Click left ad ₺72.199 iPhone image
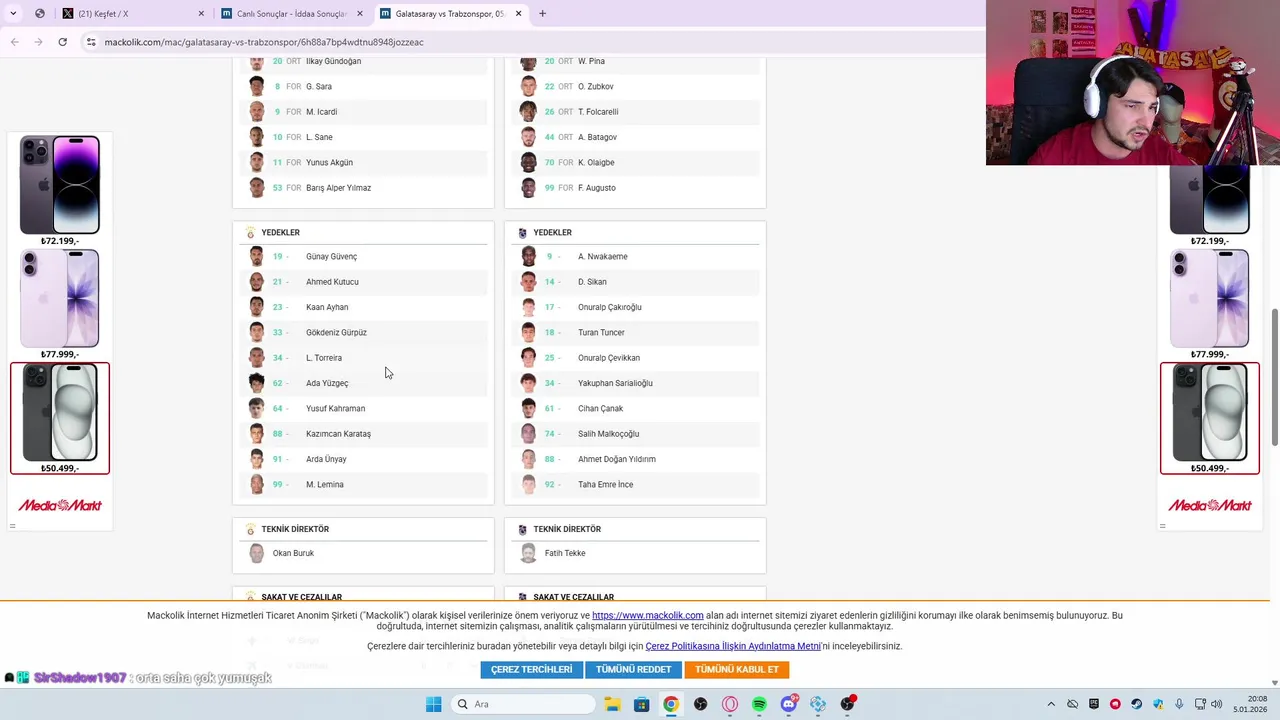Image resolution: width=1280 pixels, height=720 pixels. tap(60, 185)
